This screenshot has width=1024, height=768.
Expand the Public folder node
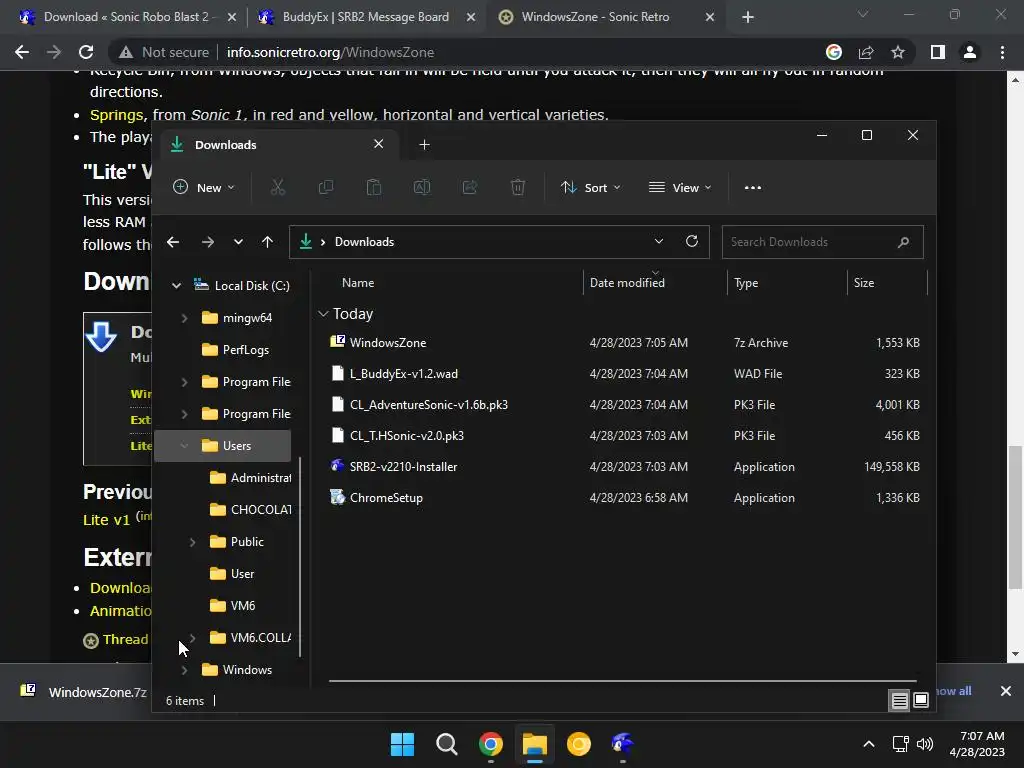pyautogui.click(x=192, y=542)
